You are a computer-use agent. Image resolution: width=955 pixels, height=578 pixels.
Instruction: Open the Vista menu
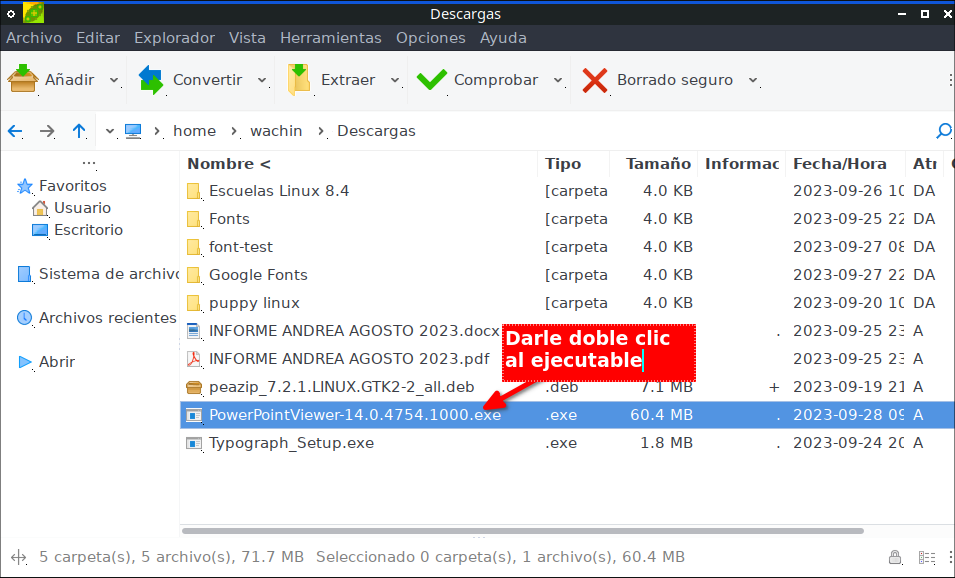pyautogui.click(x=247, y=38)
